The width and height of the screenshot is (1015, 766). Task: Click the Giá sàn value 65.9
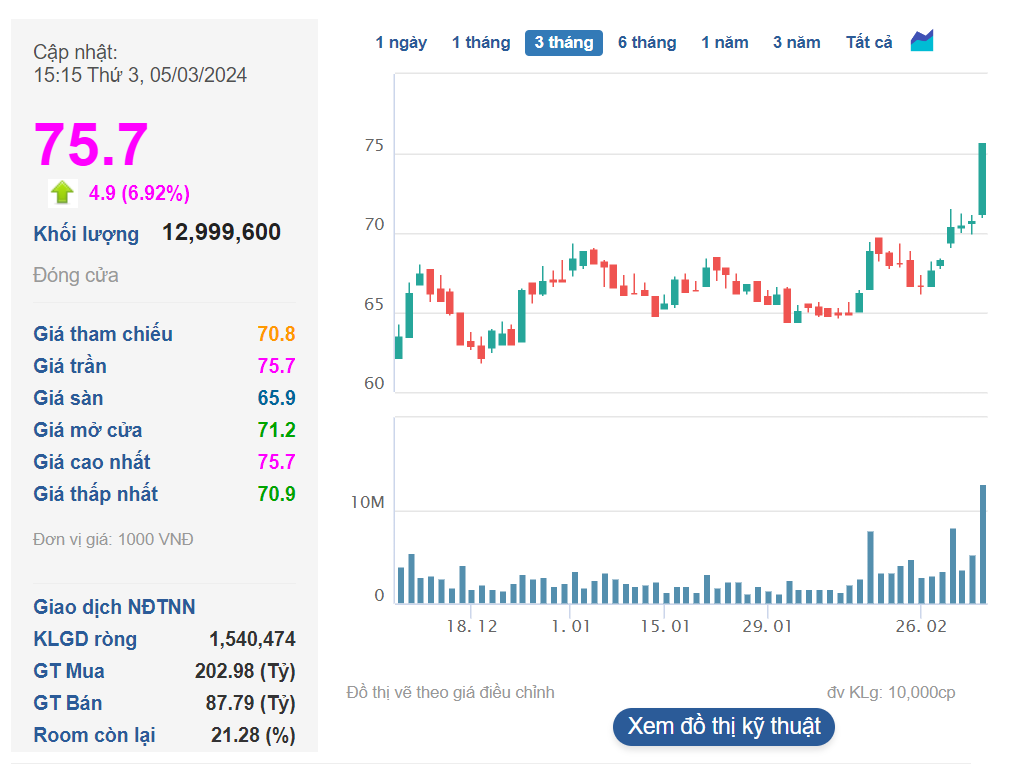(276, 398)
